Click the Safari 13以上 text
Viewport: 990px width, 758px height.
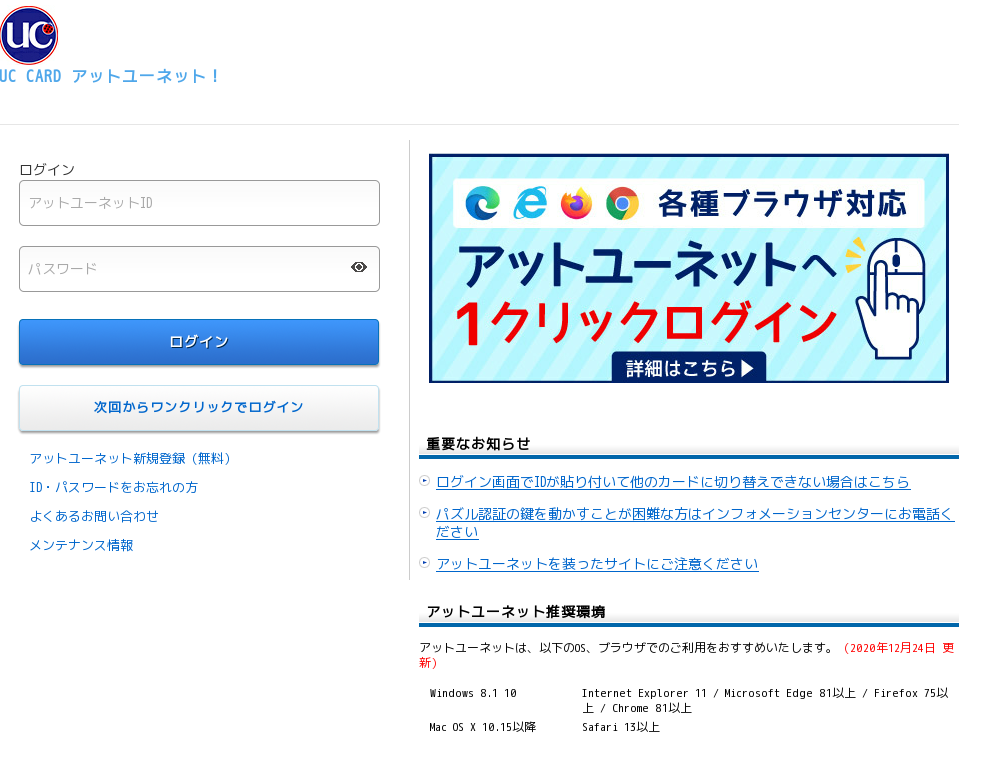click(621, 727)
